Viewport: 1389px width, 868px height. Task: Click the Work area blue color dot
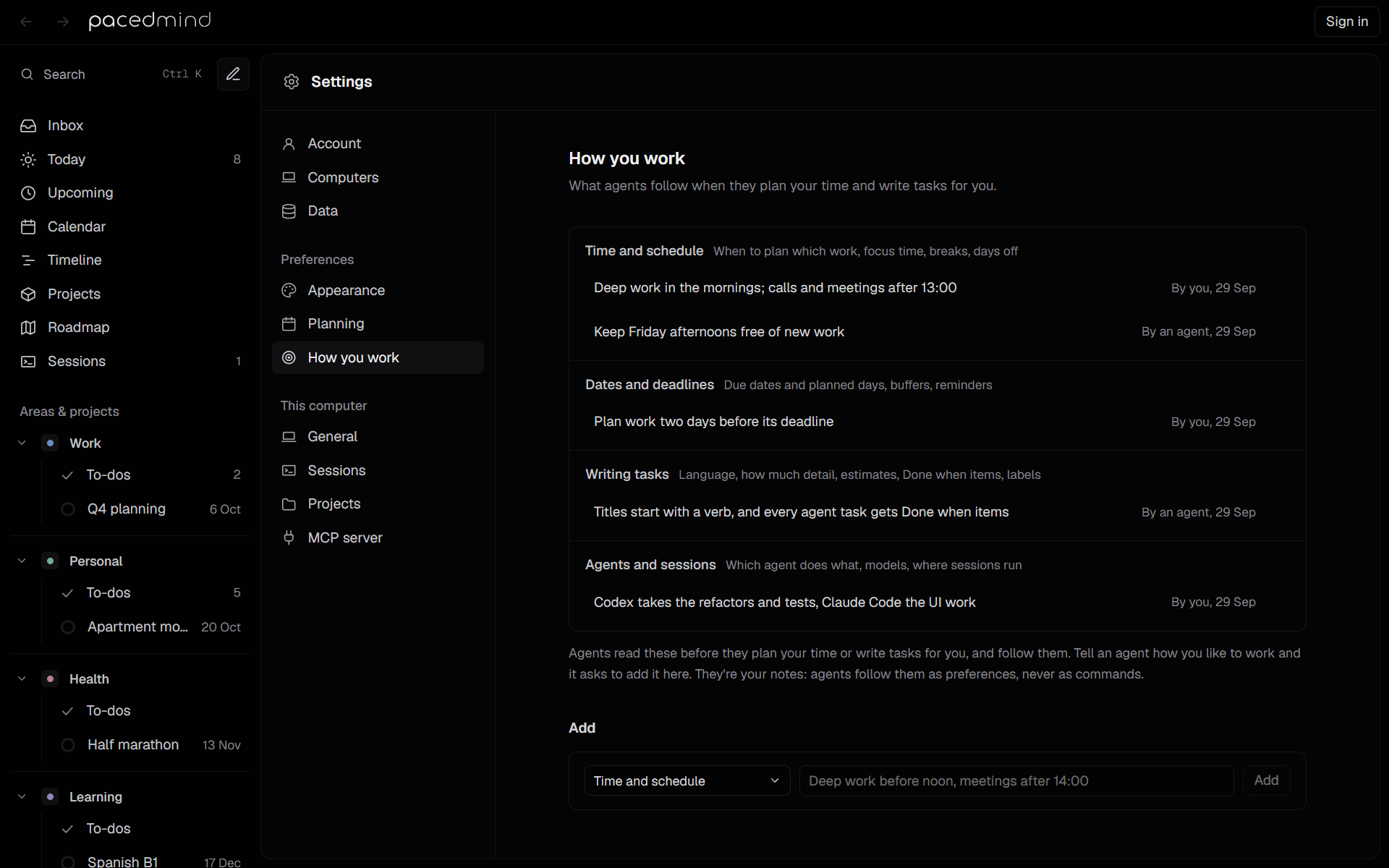point(50,443)
